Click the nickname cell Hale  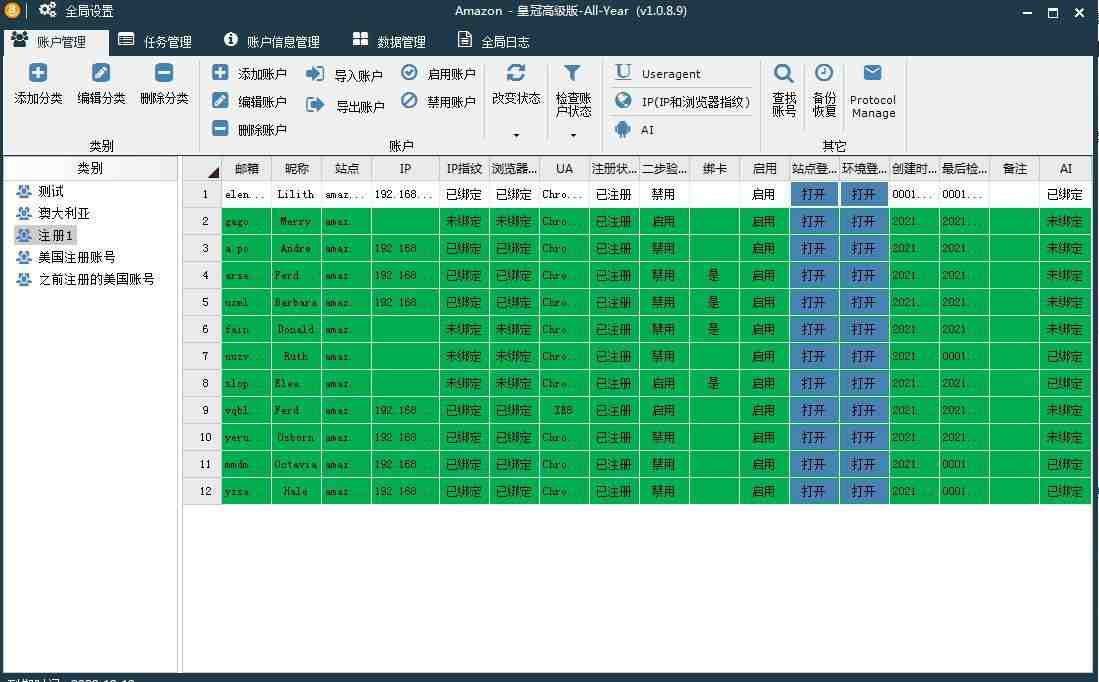(x=296, y=491)
